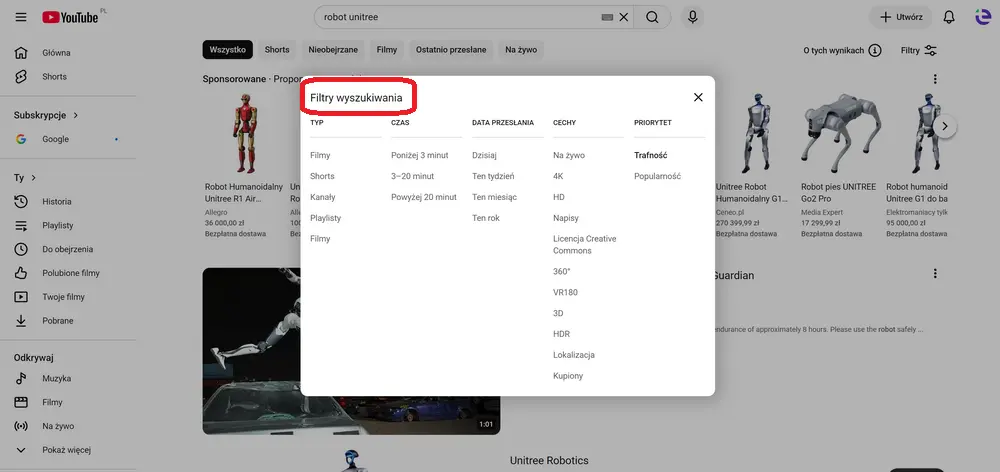
Task: Filter by Powyżej 20 minut duration
Action: coord(423,197)
